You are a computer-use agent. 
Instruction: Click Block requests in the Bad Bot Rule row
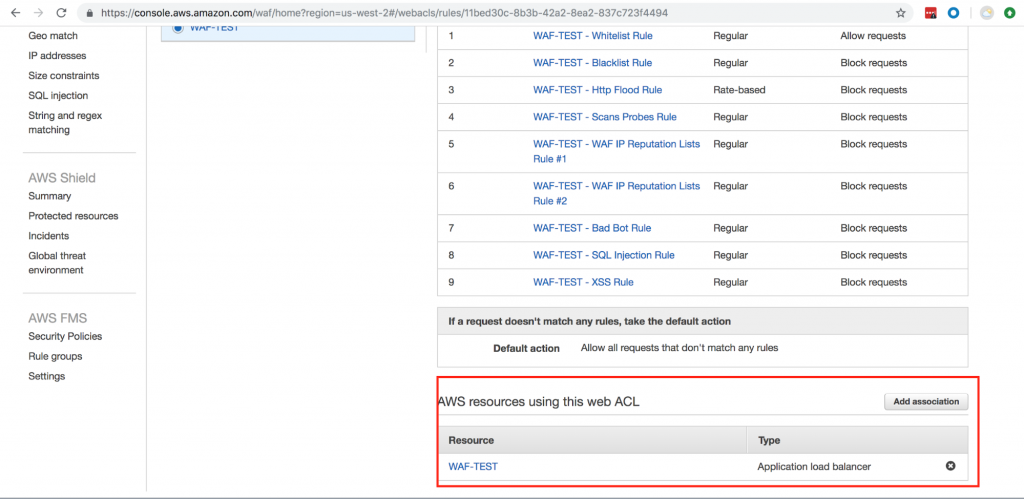point(873,228)
